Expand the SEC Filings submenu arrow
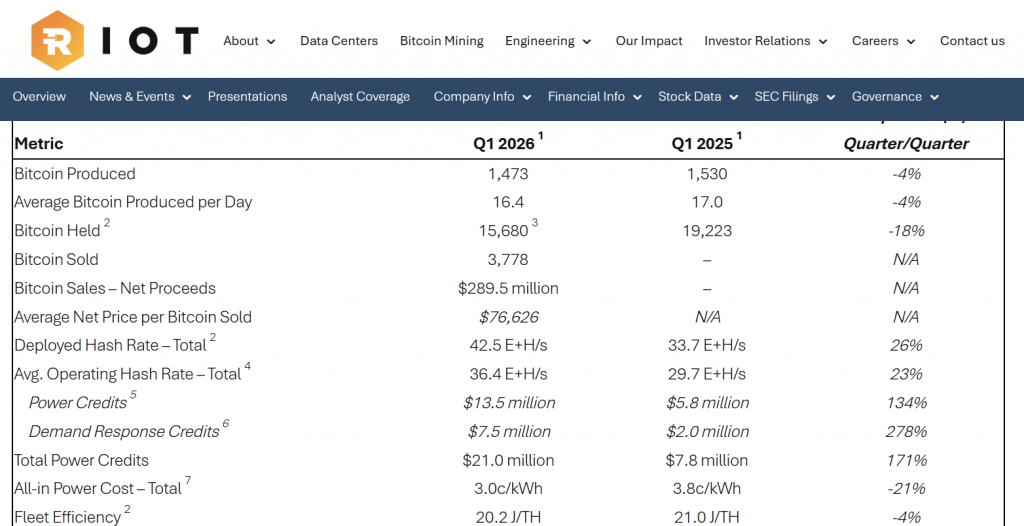Viewport: 1024px width, 526px height. (830, 98)
